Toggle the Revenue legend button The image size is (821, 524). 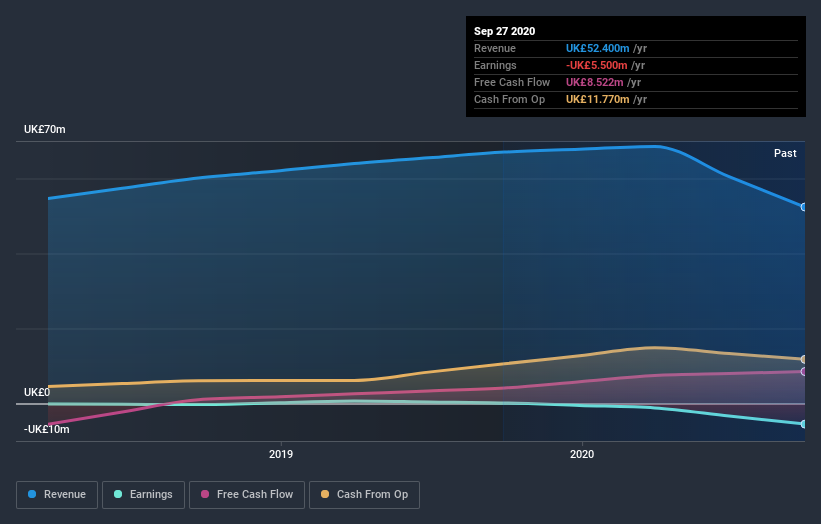pyautogui.click(x=57, y=495)
